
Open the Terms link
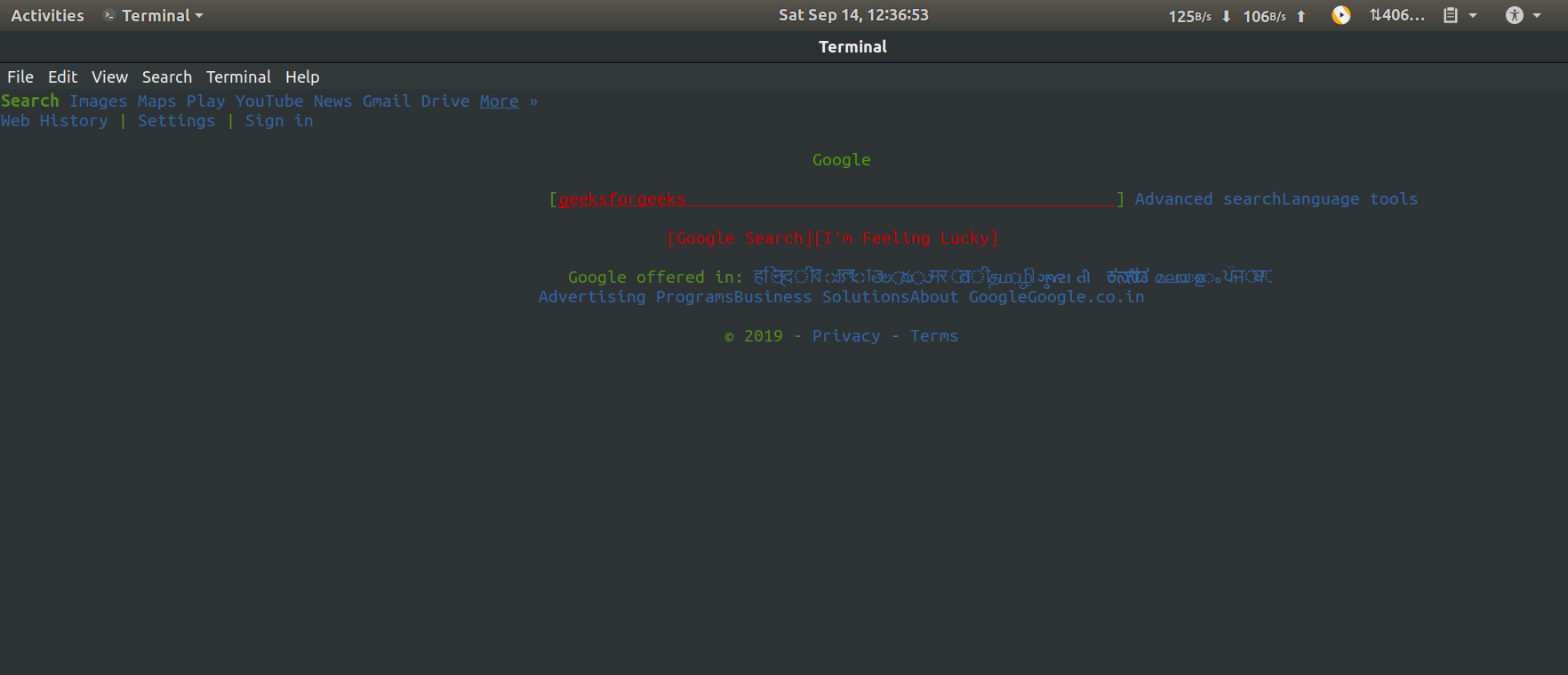(x=934, y=336)
